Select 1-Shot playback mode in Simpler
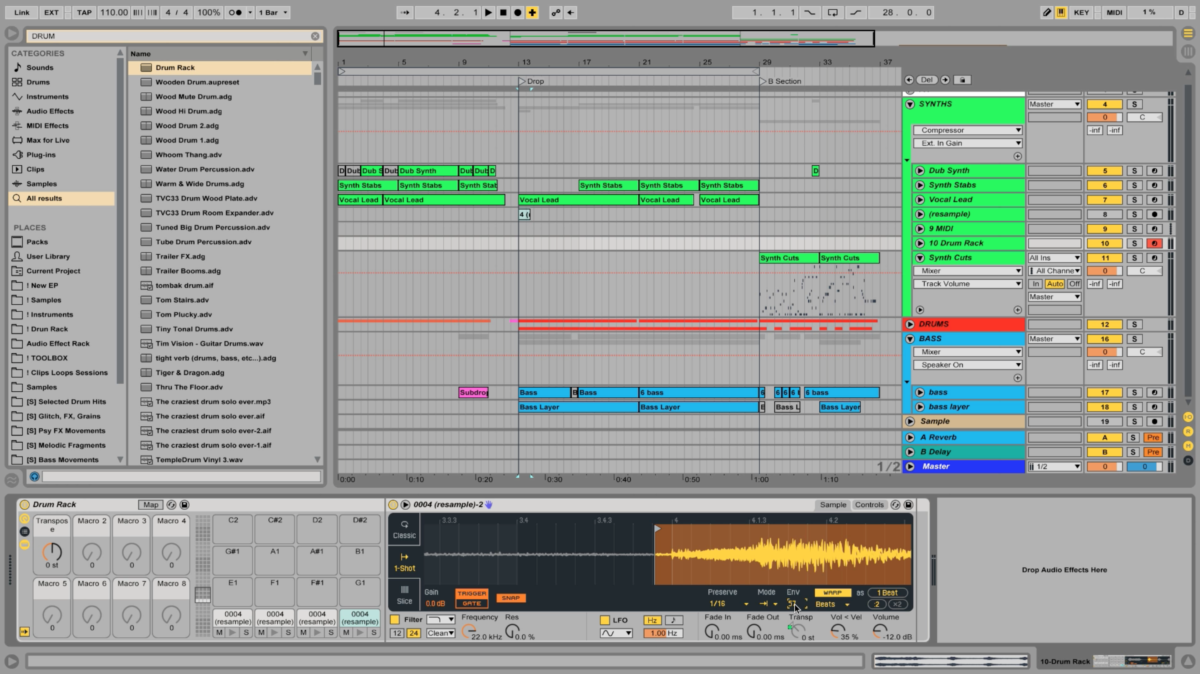The image size is (1200, 674). click(404, 562)
